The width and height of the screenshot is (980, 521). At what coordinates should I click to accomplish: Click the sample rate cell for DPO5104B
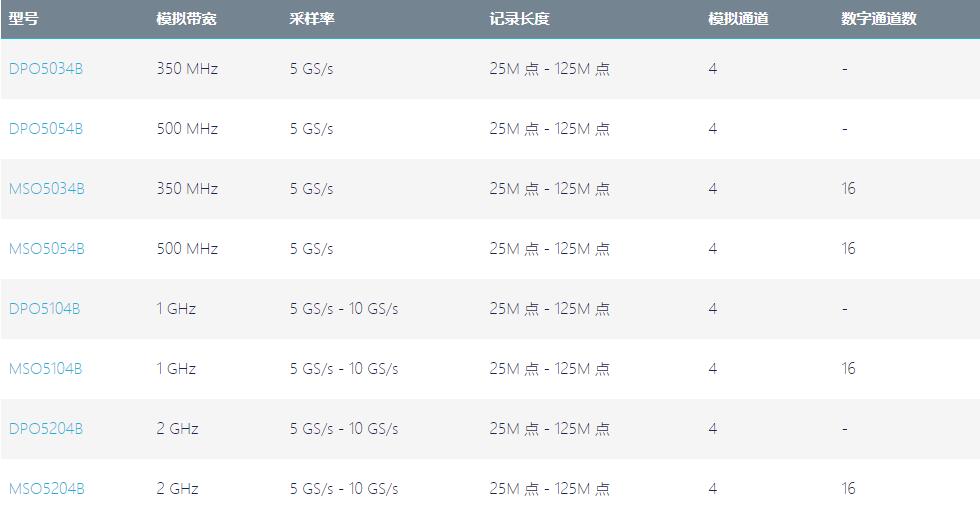[344, 309]
